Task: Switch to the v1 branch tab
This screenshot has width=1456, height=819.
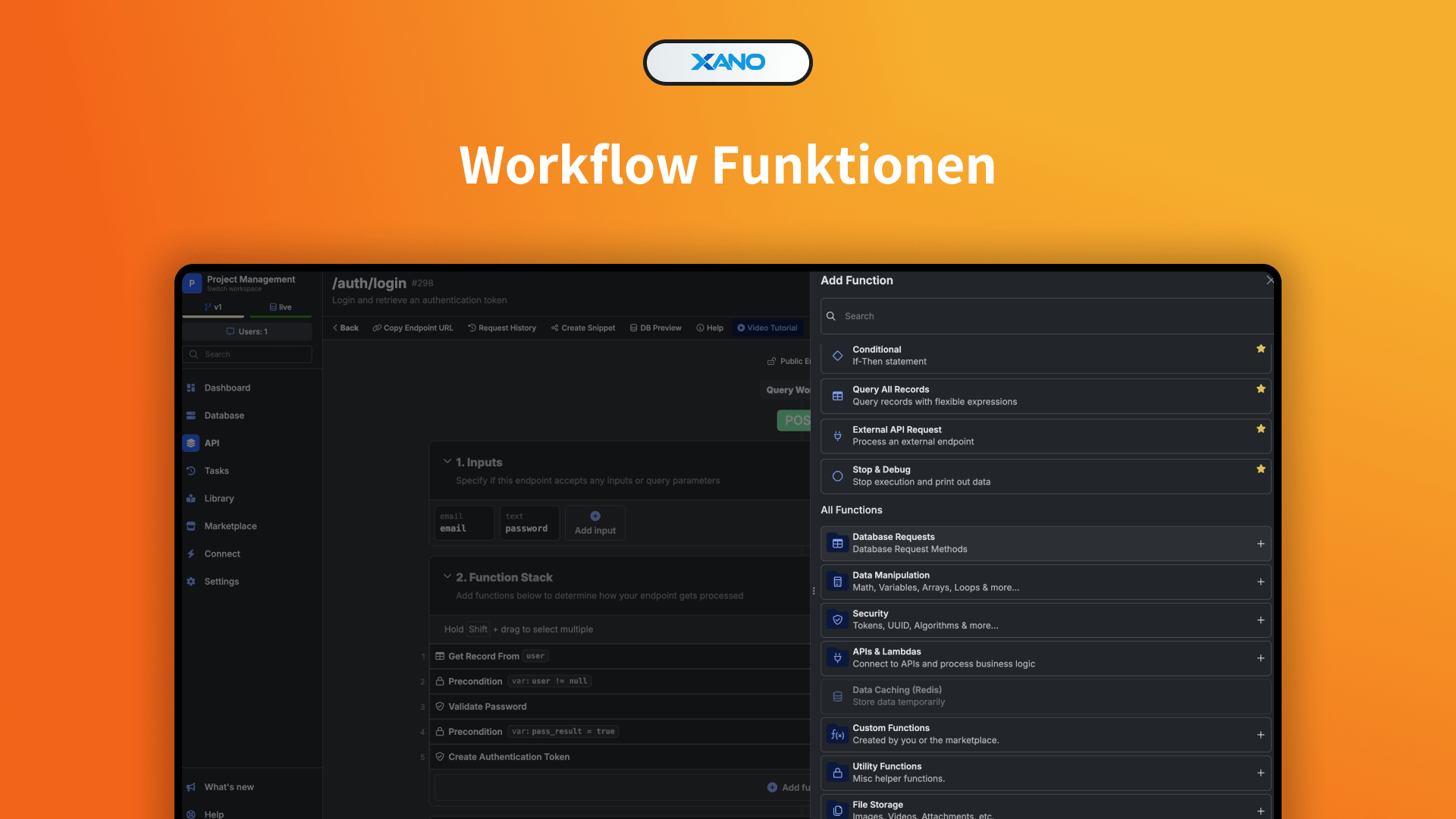Action: (213, 307)
